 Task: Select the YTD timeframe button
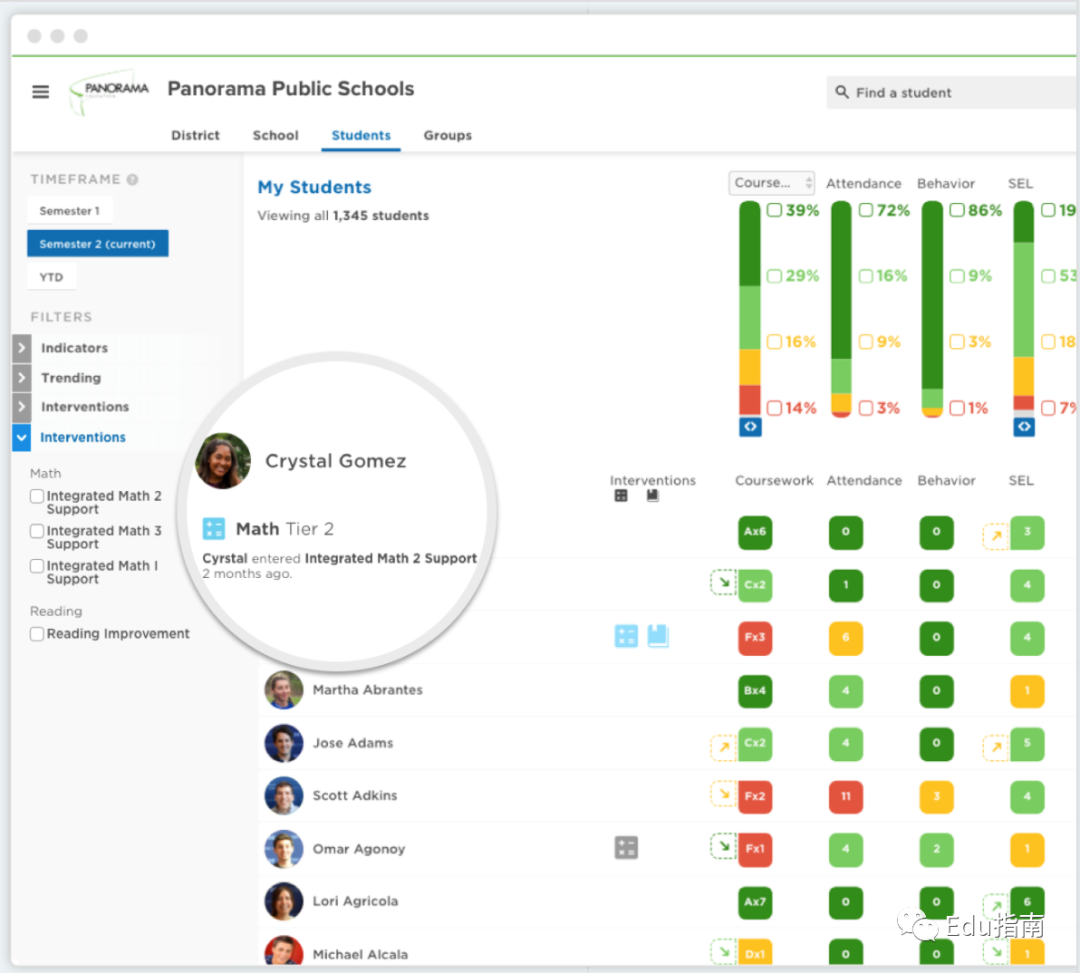point(51,277)
